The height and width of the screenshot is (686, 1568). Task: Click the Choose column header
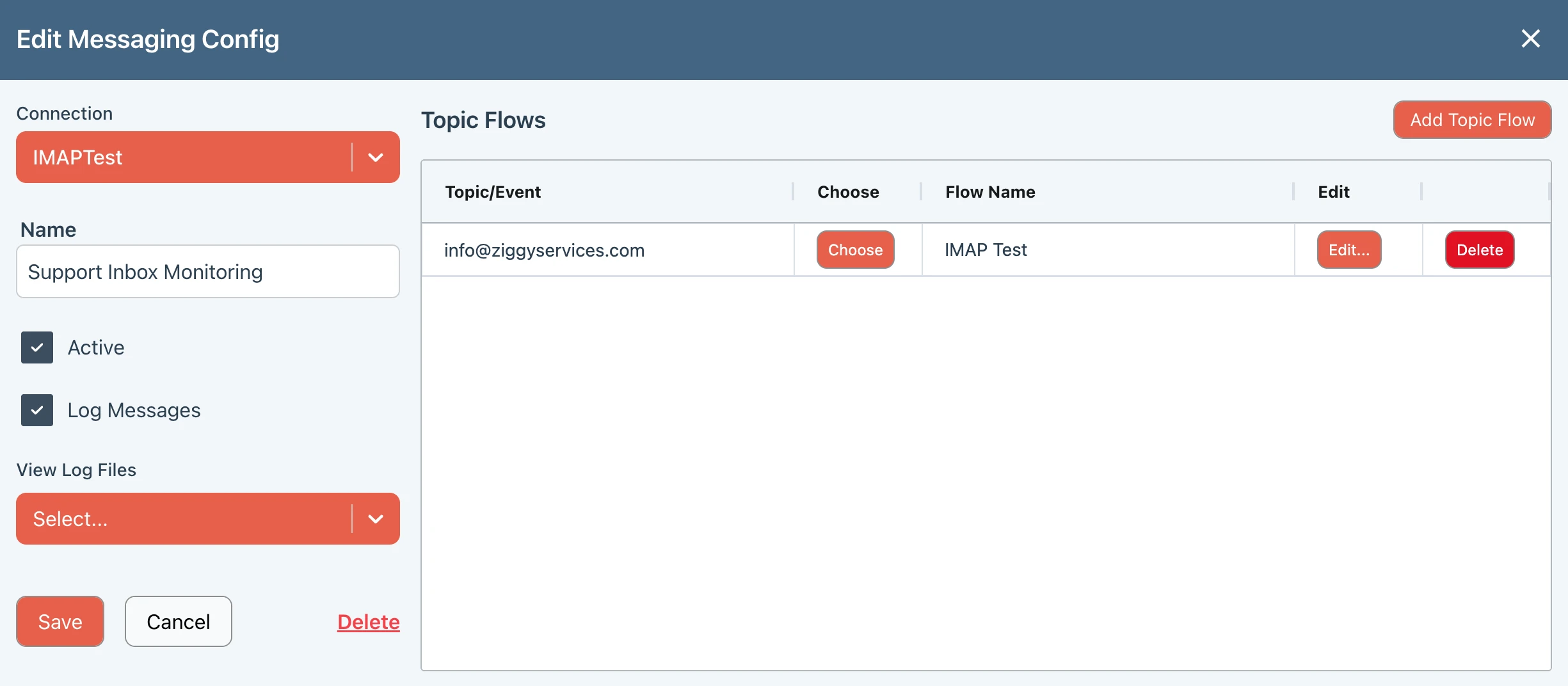tap(848, 192)
